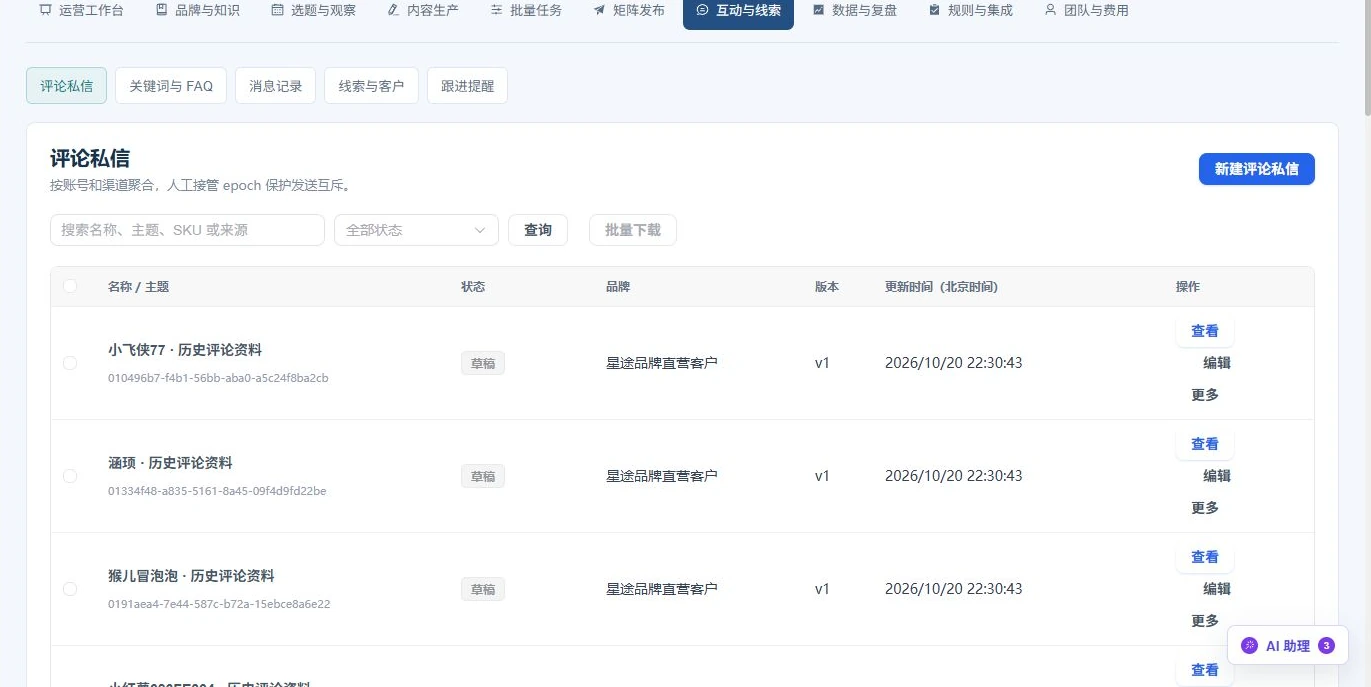This screenshot has height=687, width=1371.
Task: Click the 草稿 status tag in 涵顼 row
Action: pos(483,476)
